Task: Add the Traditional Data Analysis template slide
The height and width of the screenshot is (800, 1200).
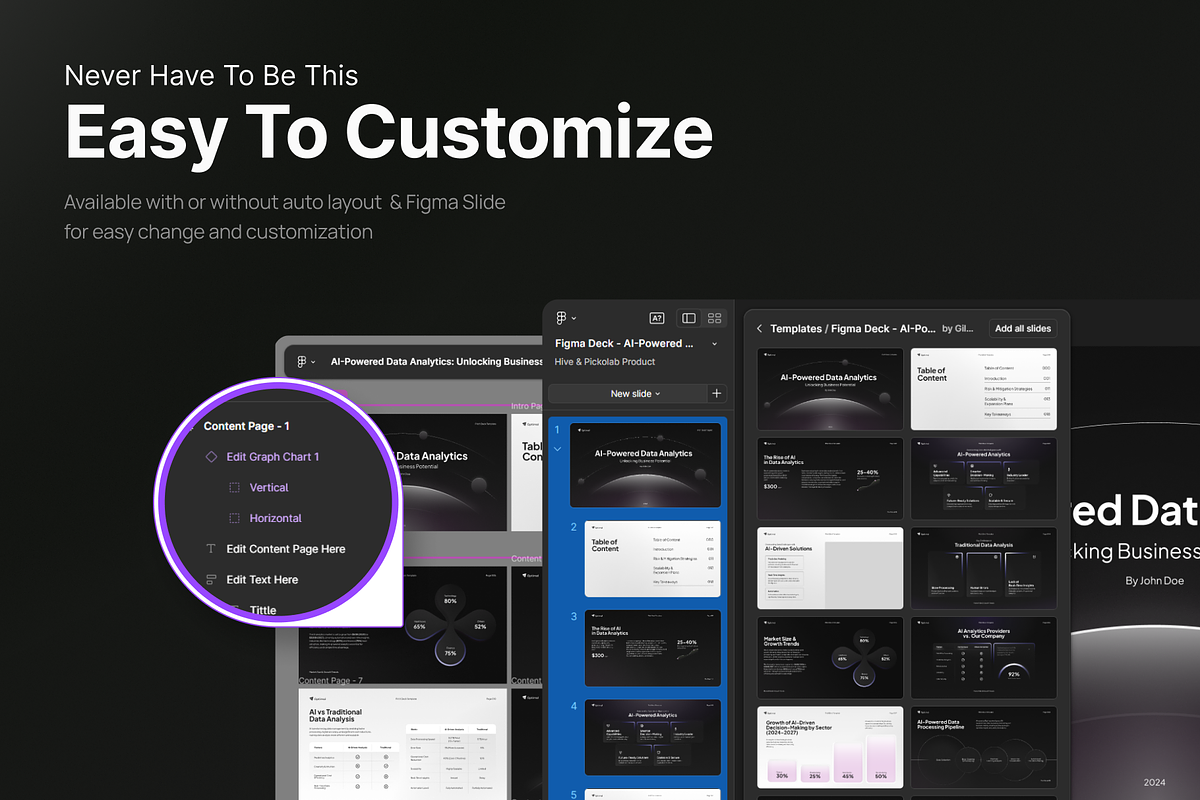Action: (x=984, y=568)
